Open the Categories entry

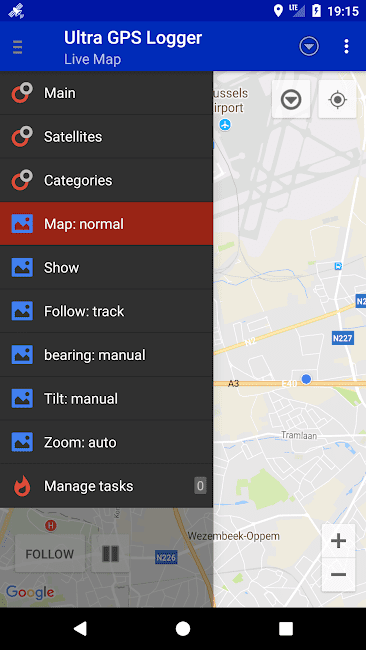click(x=107, y=180)
